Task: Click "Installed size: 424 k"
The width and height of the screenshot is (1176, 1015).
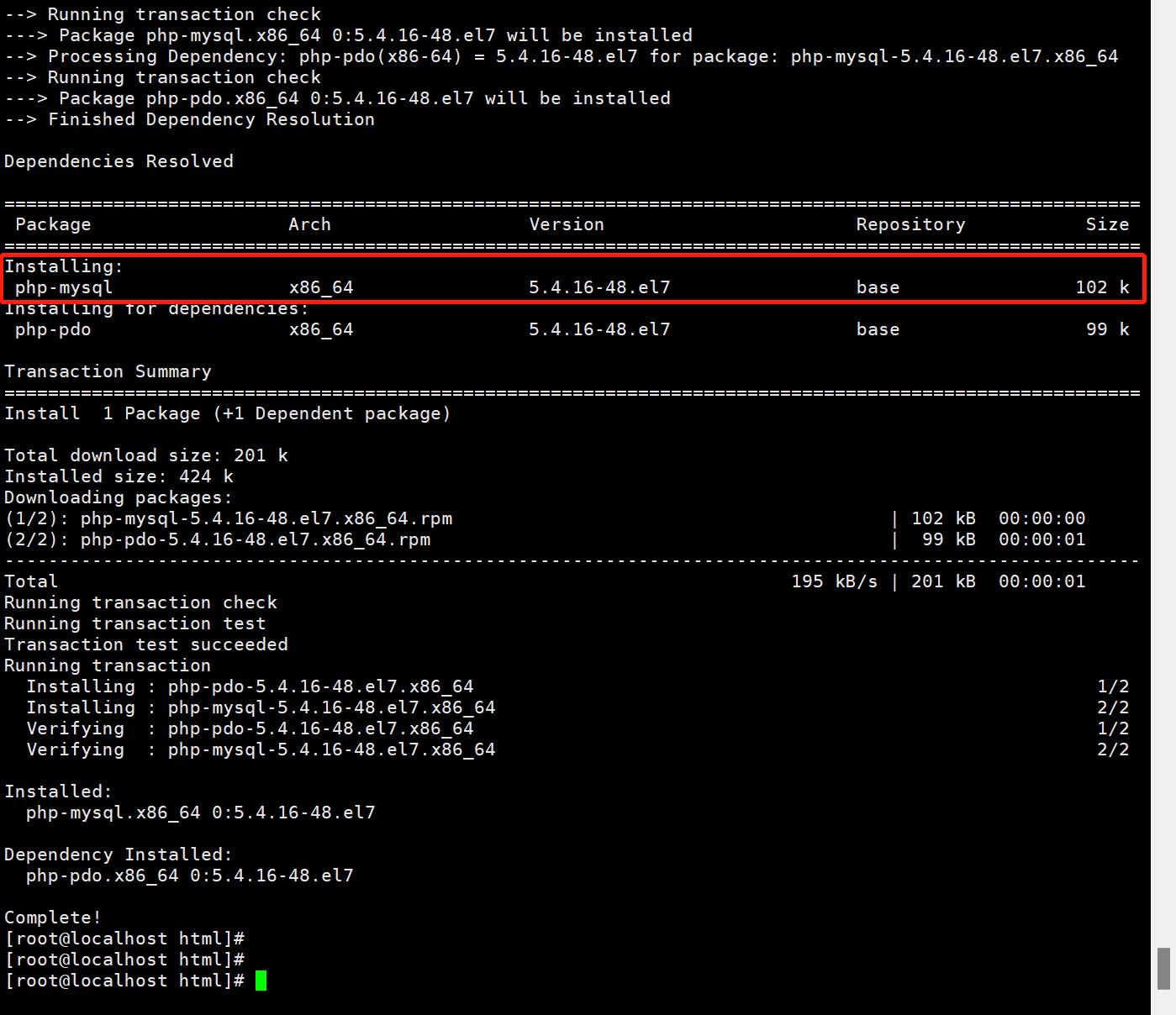Action: point(119,476)
